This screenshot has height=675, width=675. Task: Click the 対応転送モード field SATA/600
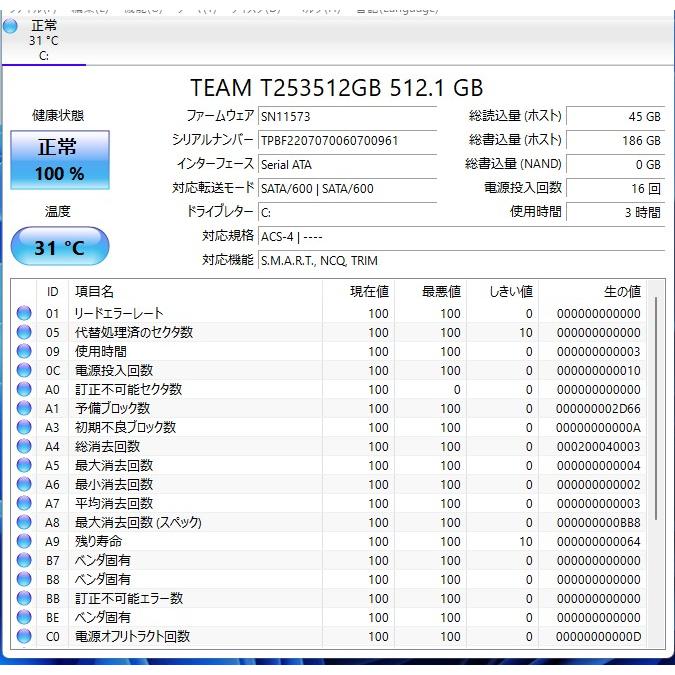pyautogui.click(x=347, y=189)
